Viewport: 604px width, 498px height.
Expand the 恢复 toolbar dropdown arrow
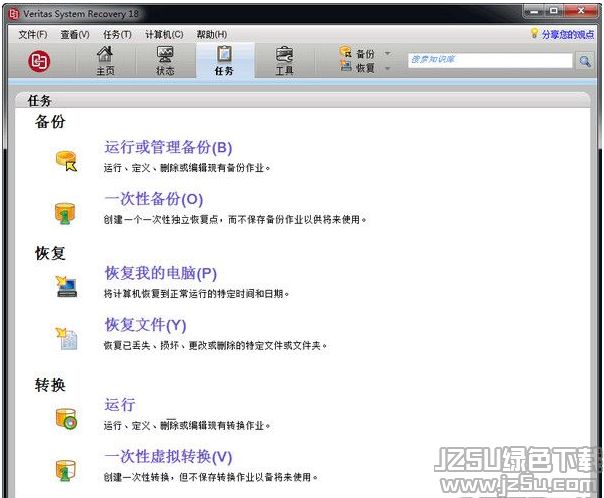click(x=388, y=68)
